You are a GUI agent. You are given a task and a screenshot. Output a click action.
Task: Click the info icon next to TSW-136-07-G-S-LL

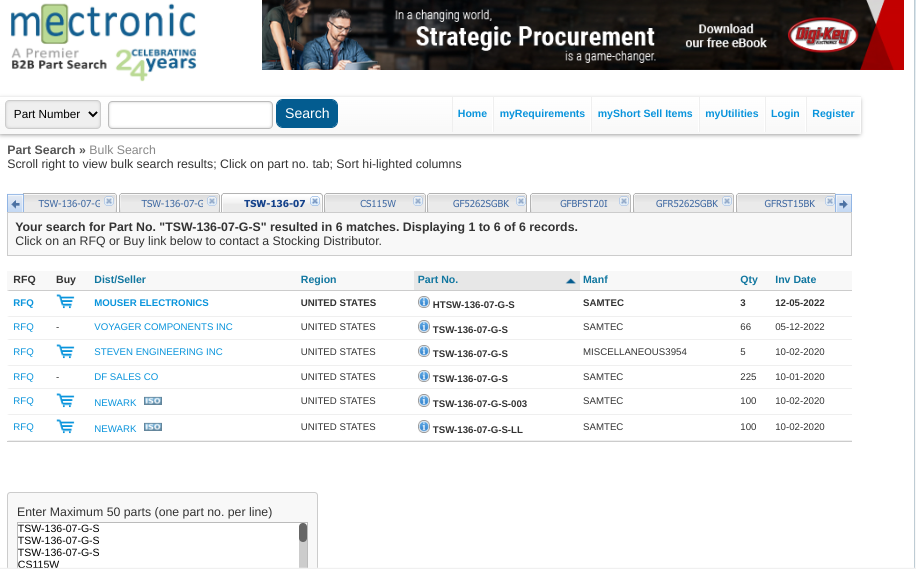pos(424,427)
